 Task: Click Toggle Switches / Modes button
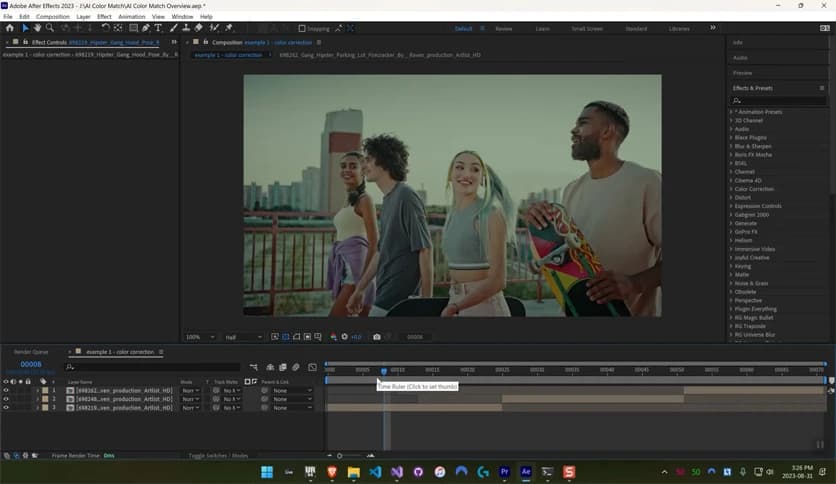tap(218, 456)
